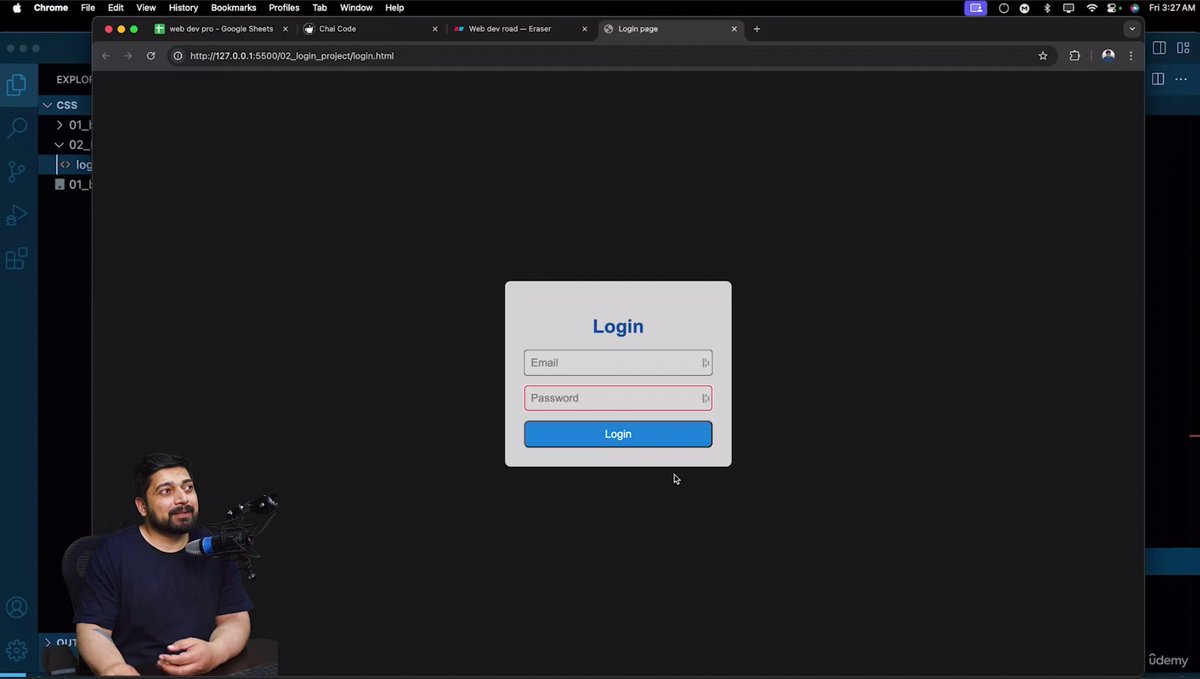The width and height of the screenshot is (1200, 679).
Task: Focus the Password input field
Action: pyautogui.click(x=618, y=398)
